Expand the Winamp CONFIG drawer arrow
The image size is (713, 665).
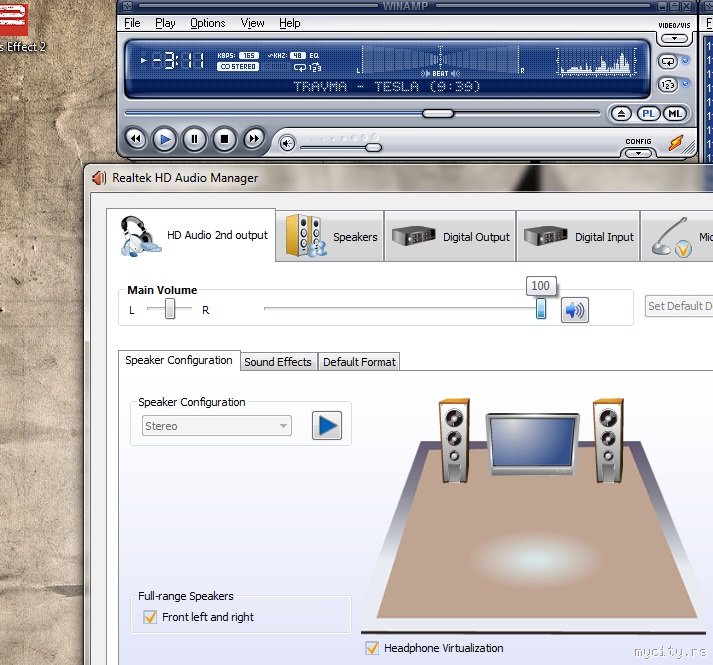click(638, 153)
